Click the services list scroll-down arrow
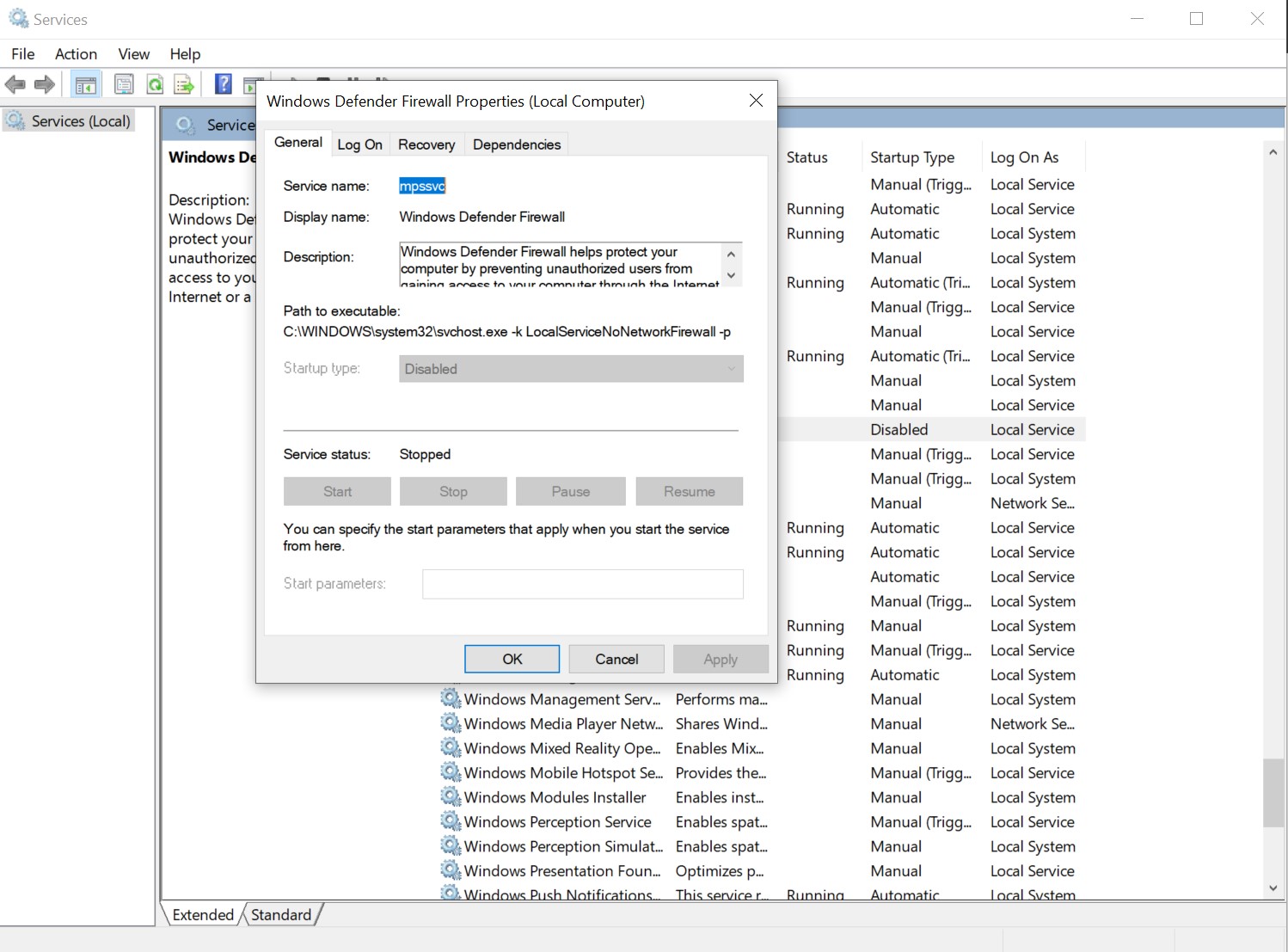 click(x=1273, y=888)
